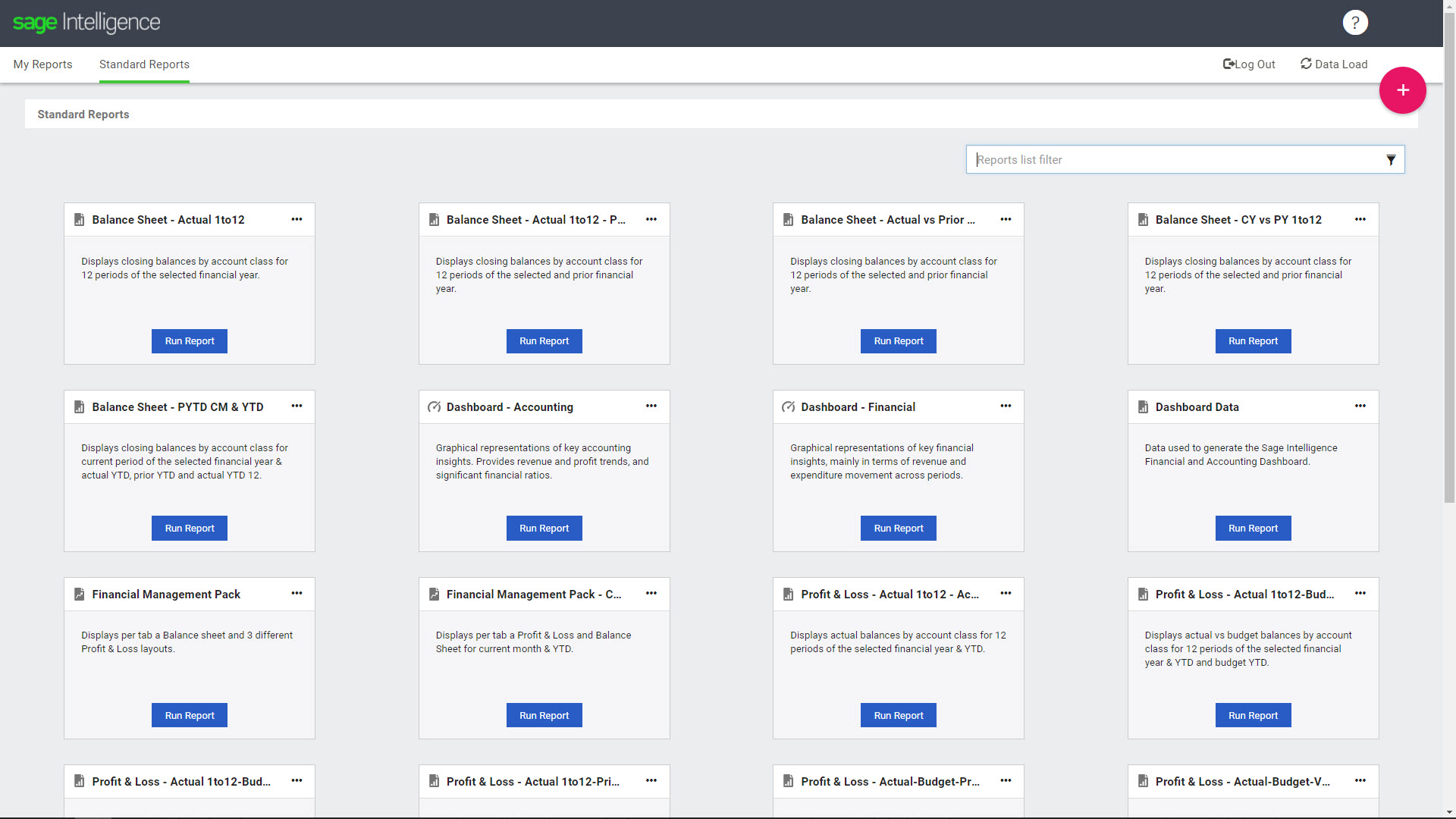The width and height of the screenshot is (1456, 819).
Task: Run the Balance Sheet - Actual 1to12 - P... report
Action: pos(544,341)
